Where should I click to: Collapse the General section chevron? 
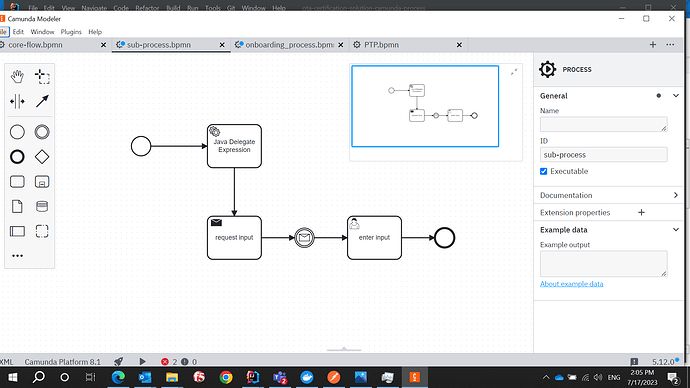[675, 95]
